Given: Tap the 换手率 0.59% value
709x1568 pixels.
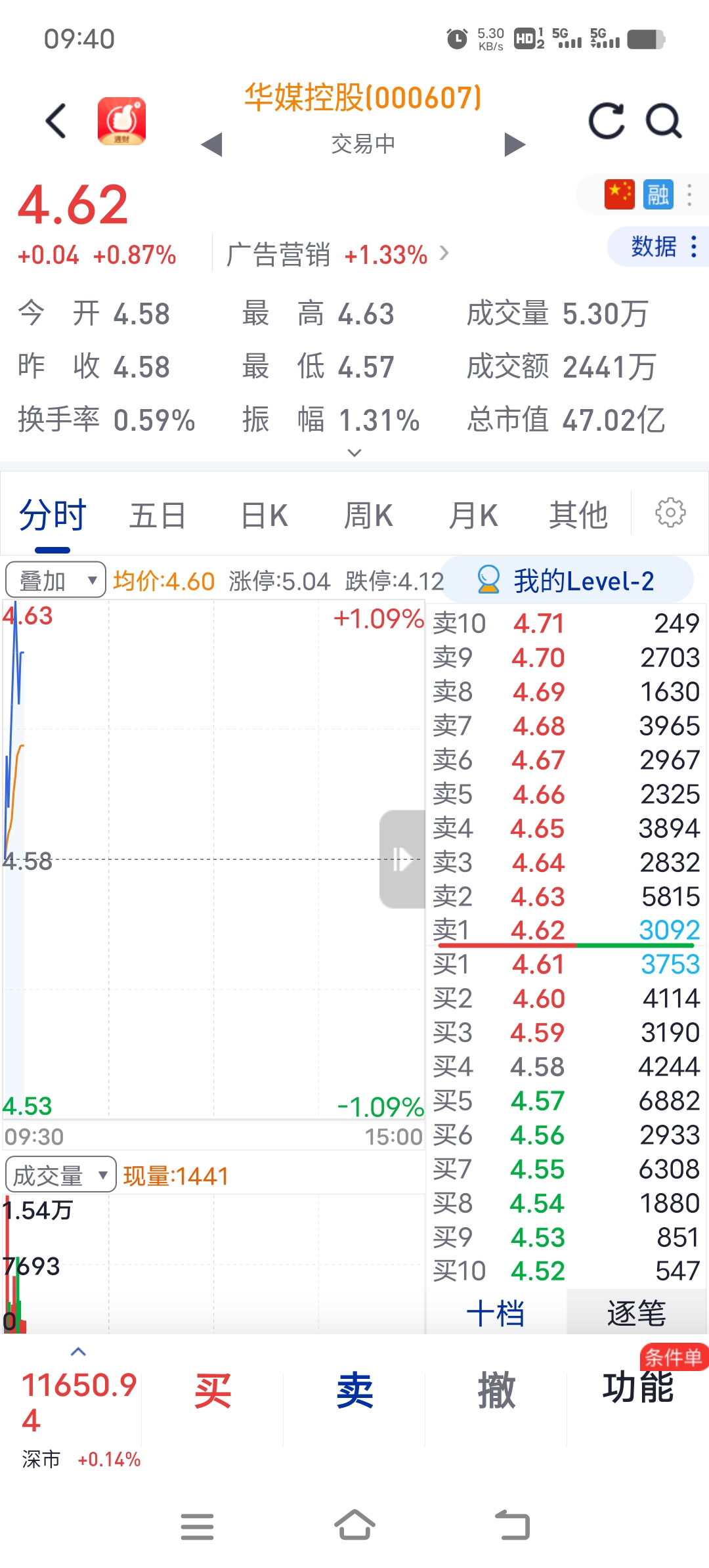Looking at the screenshot, I should coord(154,420).
